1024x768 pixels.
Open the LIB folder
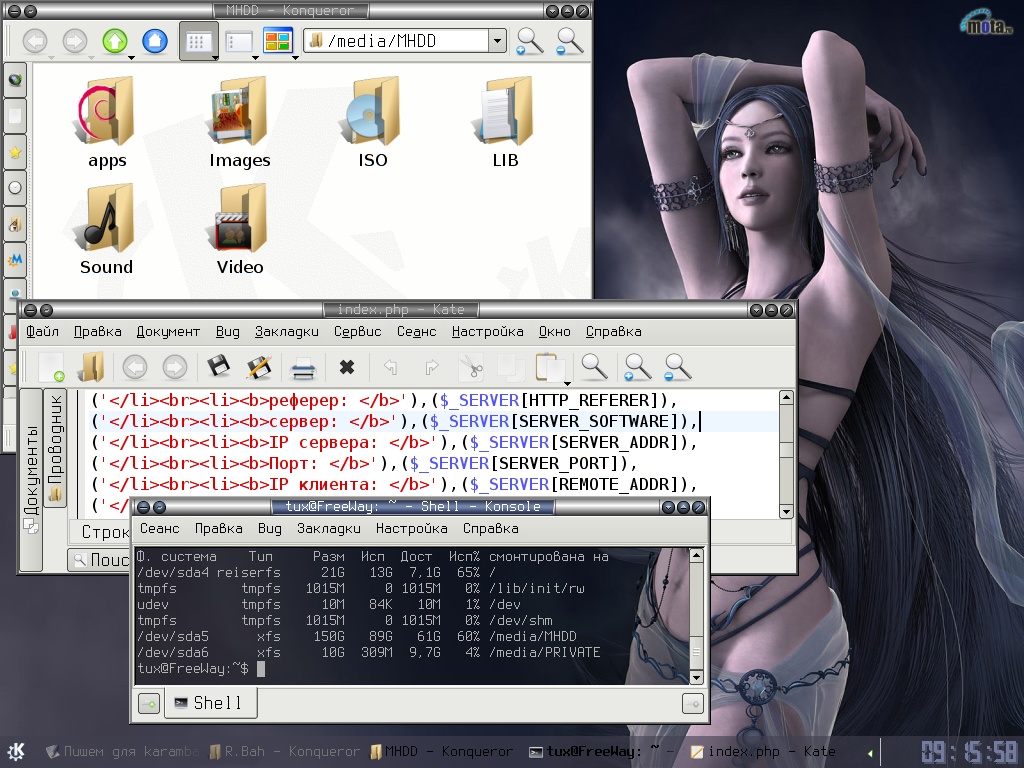pyautogui.click(x=505, y=123)
